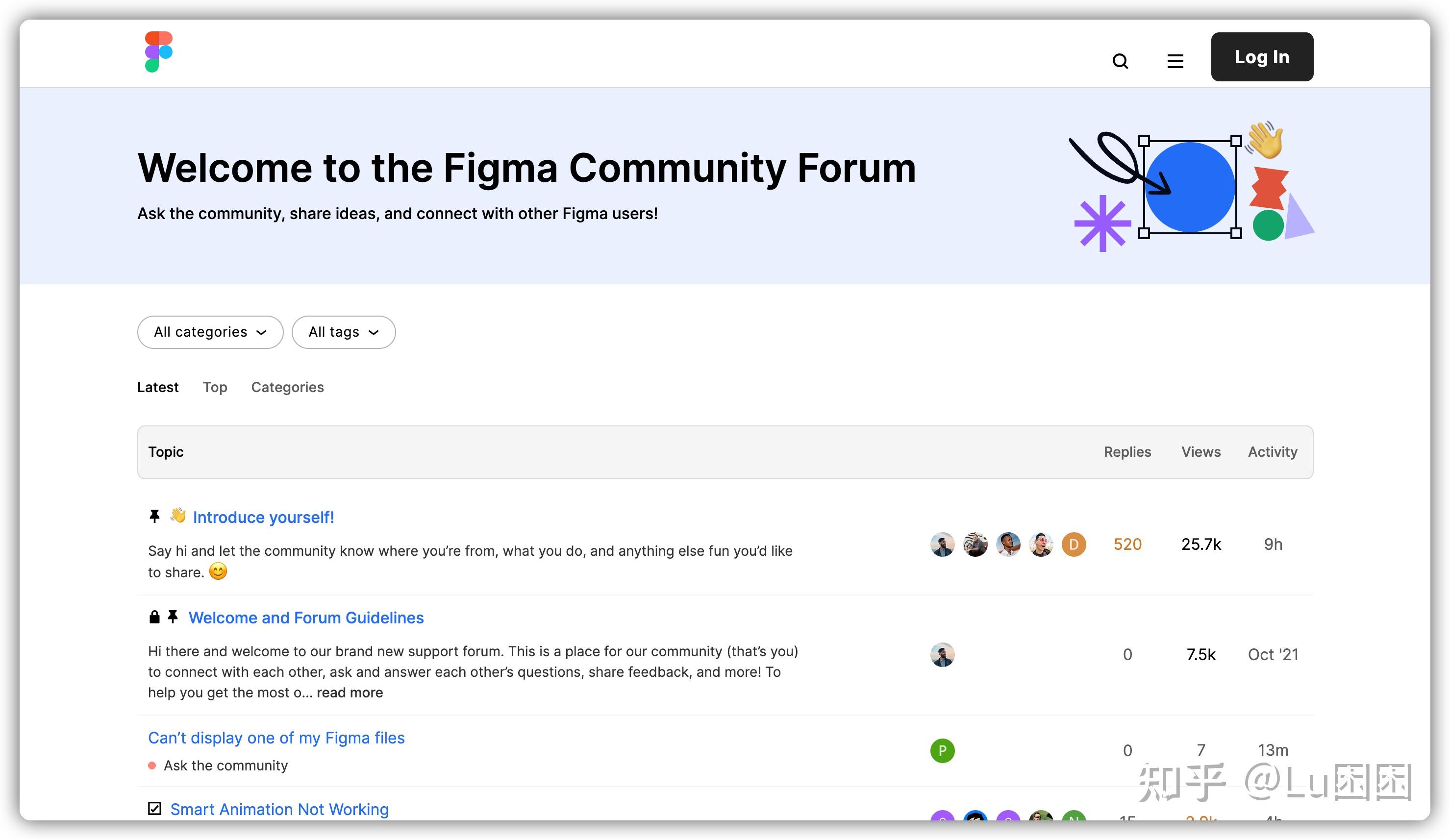Open the hamburger menu icon
This screenshot has width=1450, height=840.
point(1175,61)
